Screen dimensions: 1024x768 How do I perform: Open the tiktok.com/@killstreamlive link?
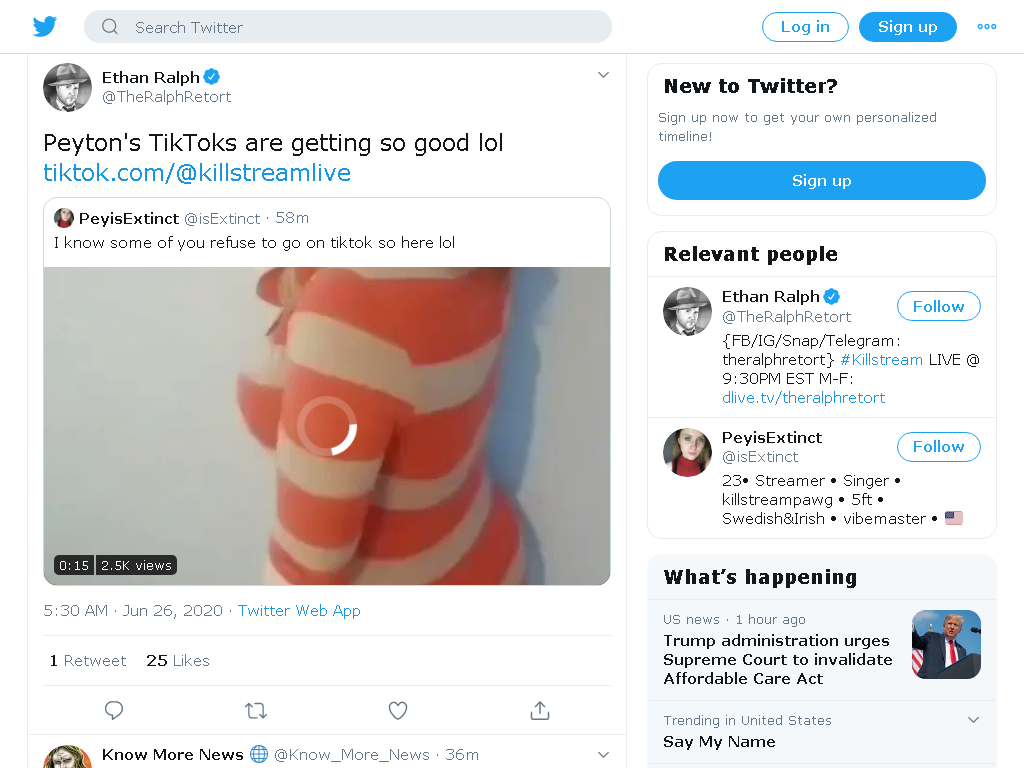pos(197,173)
